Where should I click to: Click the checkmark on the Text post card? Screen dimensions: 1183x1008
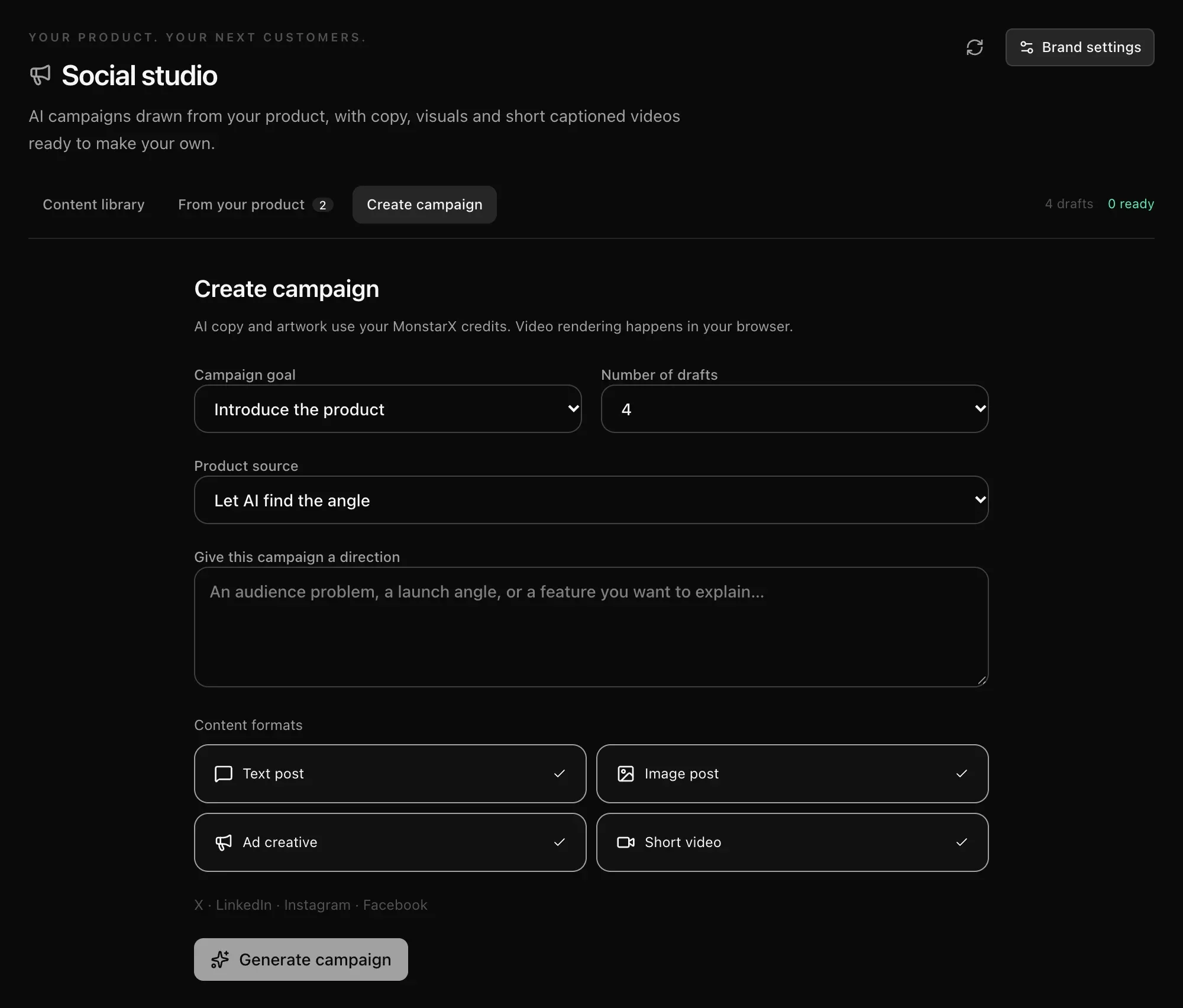click(559, 774)
